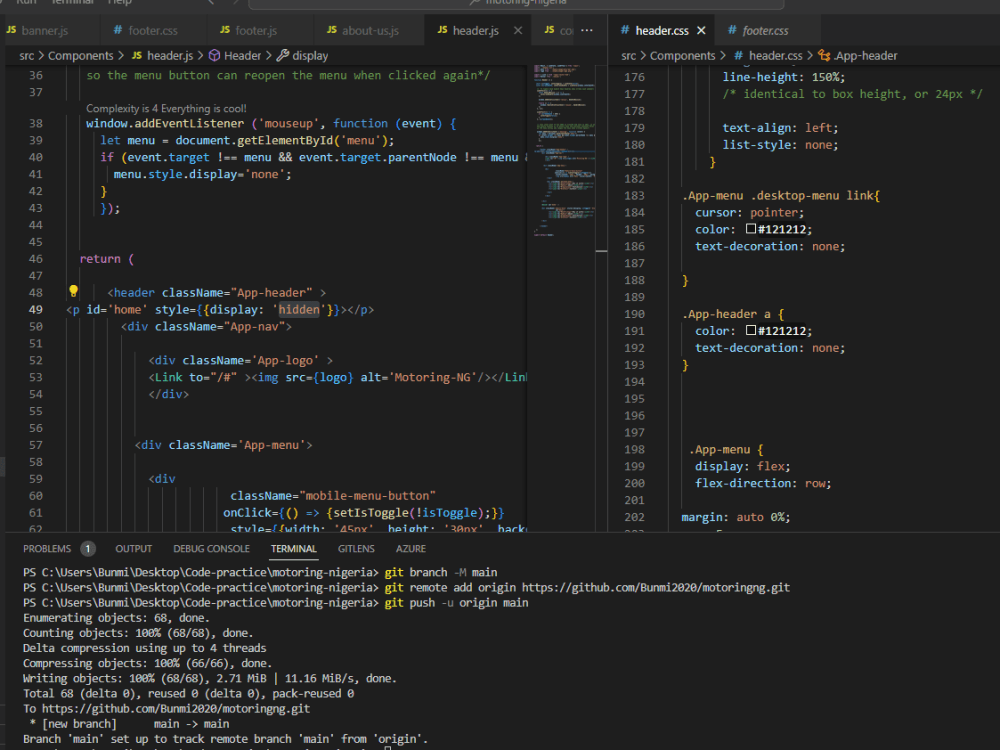
Task: Close the header.css tab
Action: (x=701, y=30)
